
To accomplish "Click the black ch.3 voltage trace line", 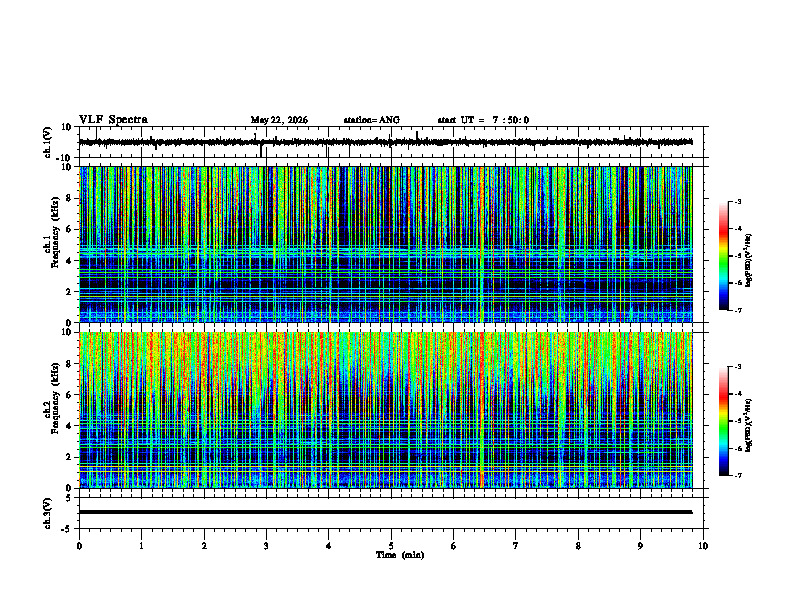I will (x=385, y=512).
